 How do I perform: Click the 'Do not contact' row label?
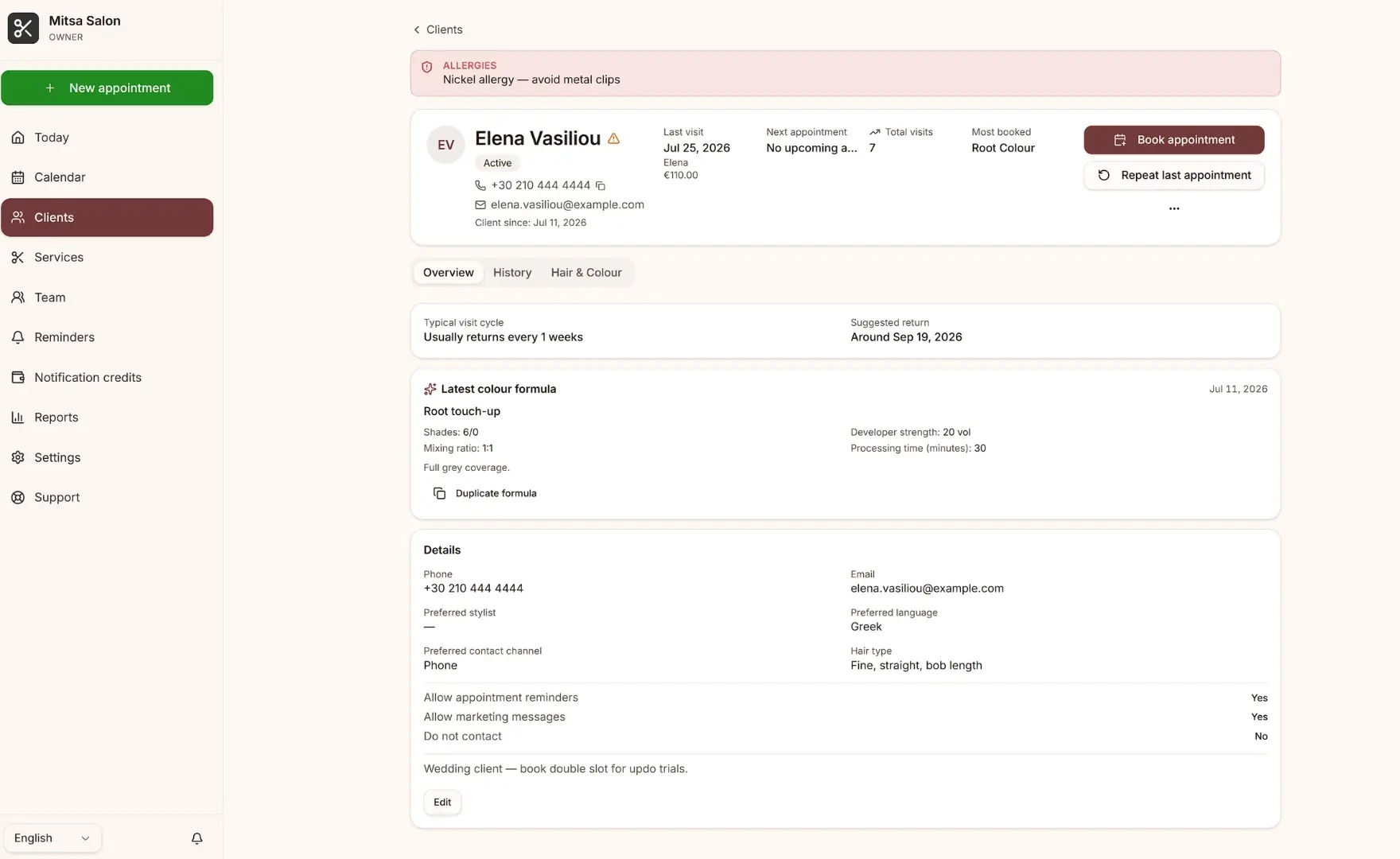[462, 737]
